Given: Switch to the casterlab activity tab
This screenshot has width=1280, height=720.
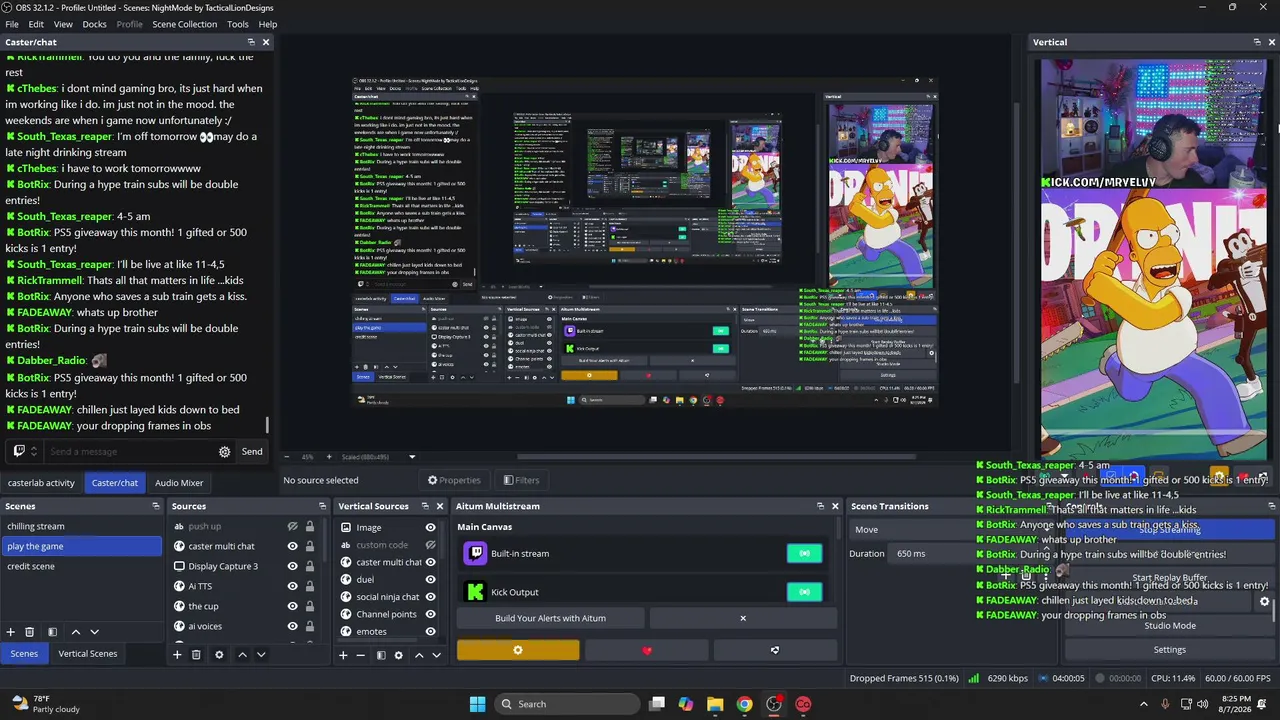Looking at the screenshot, I should 41,483.
